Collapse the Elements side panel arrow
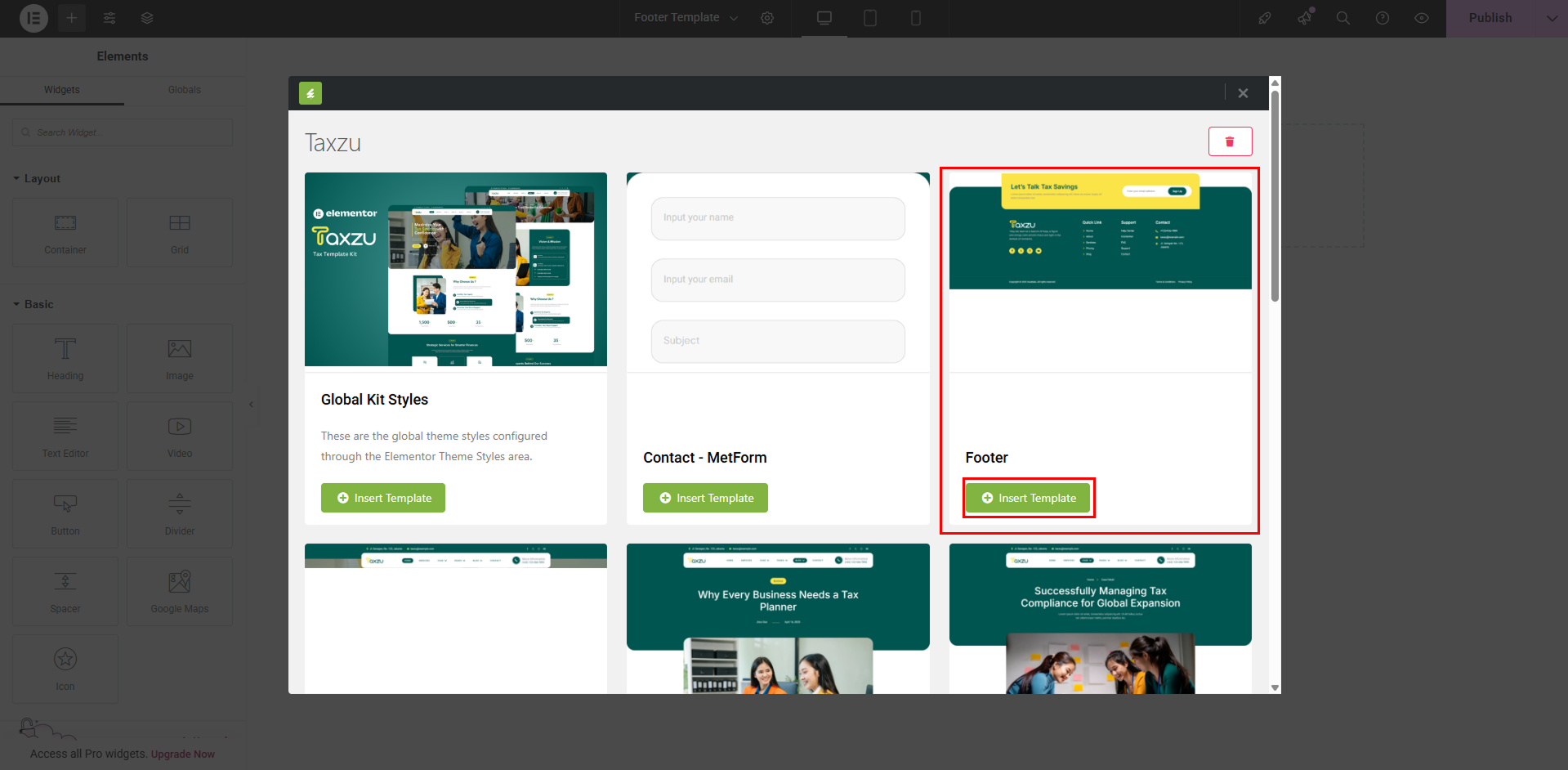 (x=251, y=405)
